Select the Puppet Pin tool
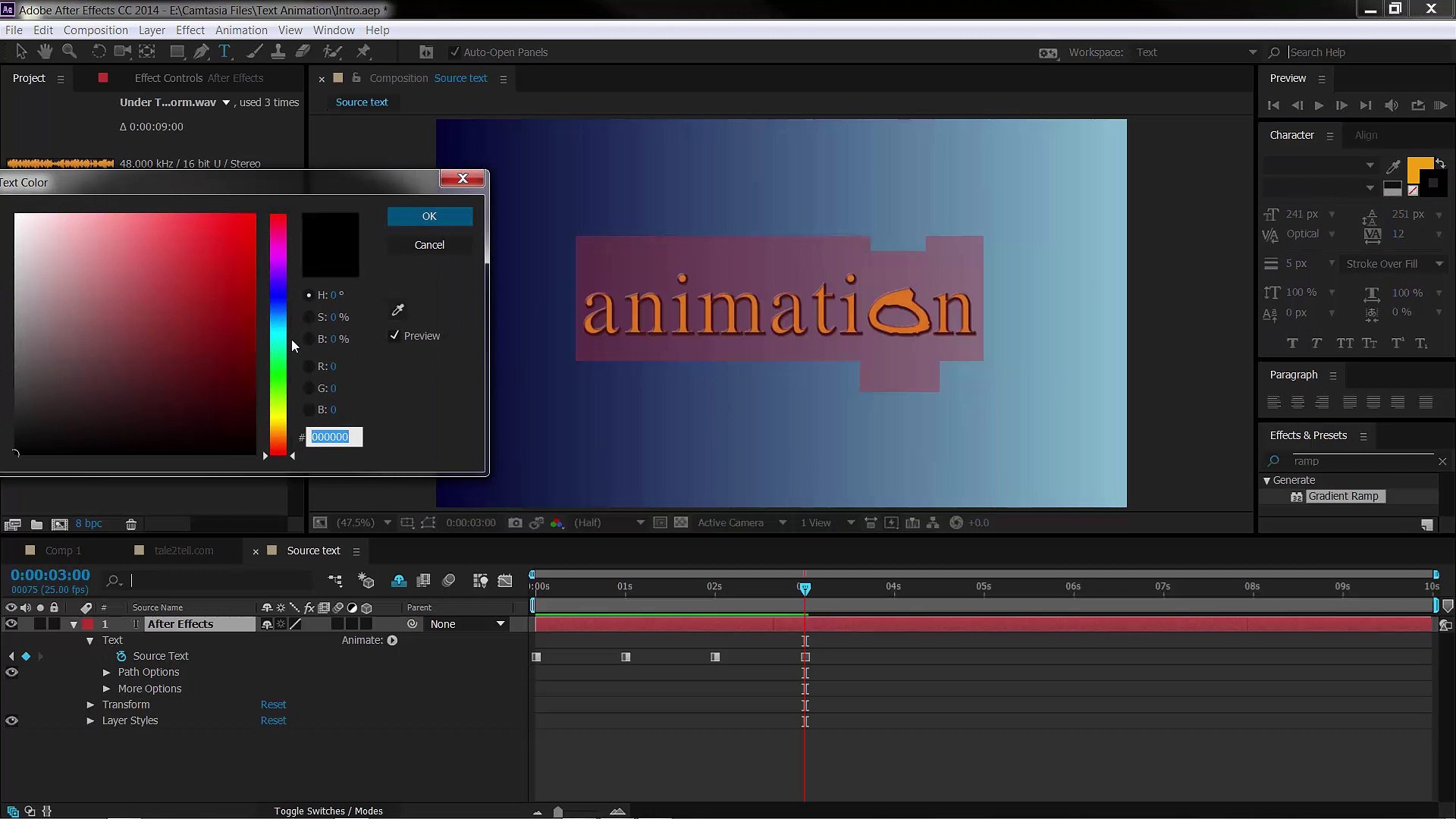This screenshot has width=1456, height=819. tap(363, 52)
